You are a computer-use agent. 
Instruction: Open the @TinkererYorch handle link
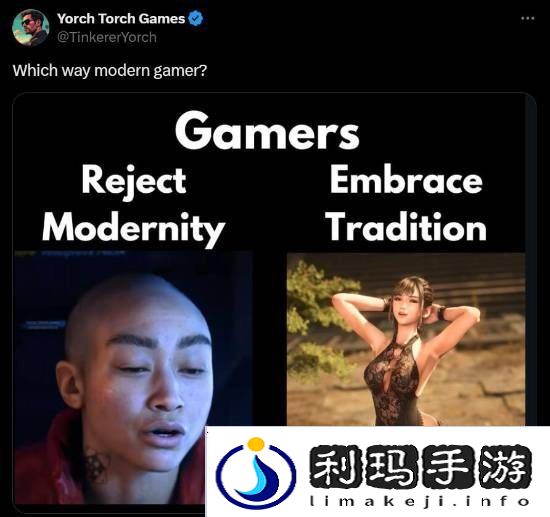point(107,37)
